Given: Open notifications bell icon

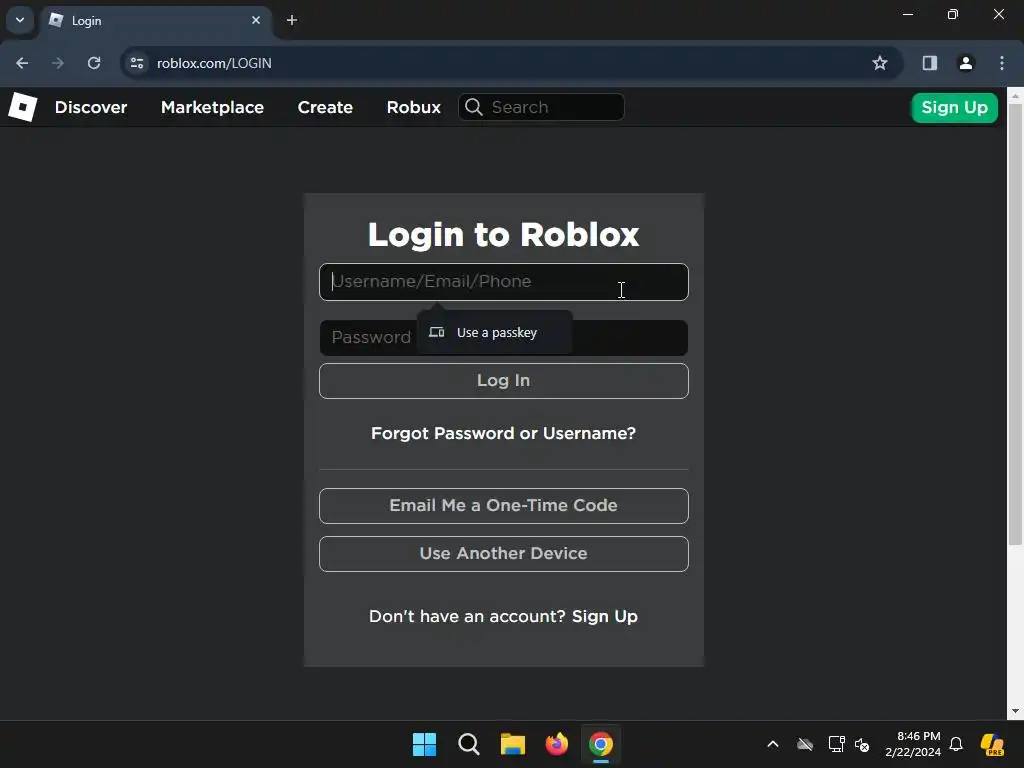Looking at the screenshot, I should click(956, 744).
